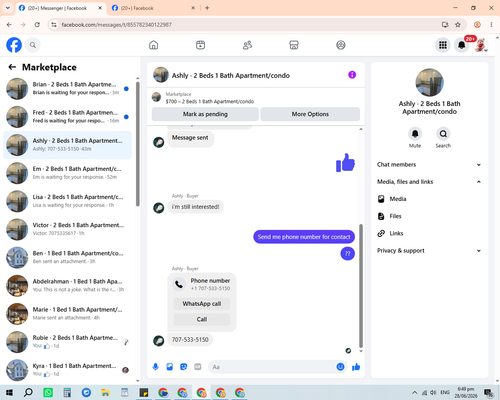Open File Explorer from the taskbar

coord(105,393)
